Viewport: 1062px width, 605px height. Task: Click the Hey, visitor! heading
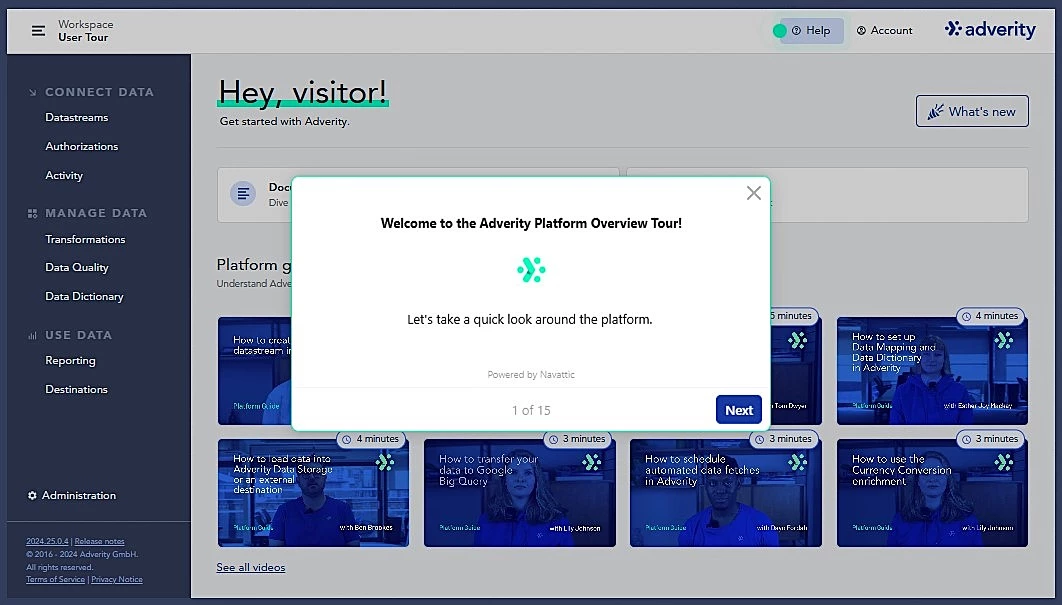click(302, 92)
